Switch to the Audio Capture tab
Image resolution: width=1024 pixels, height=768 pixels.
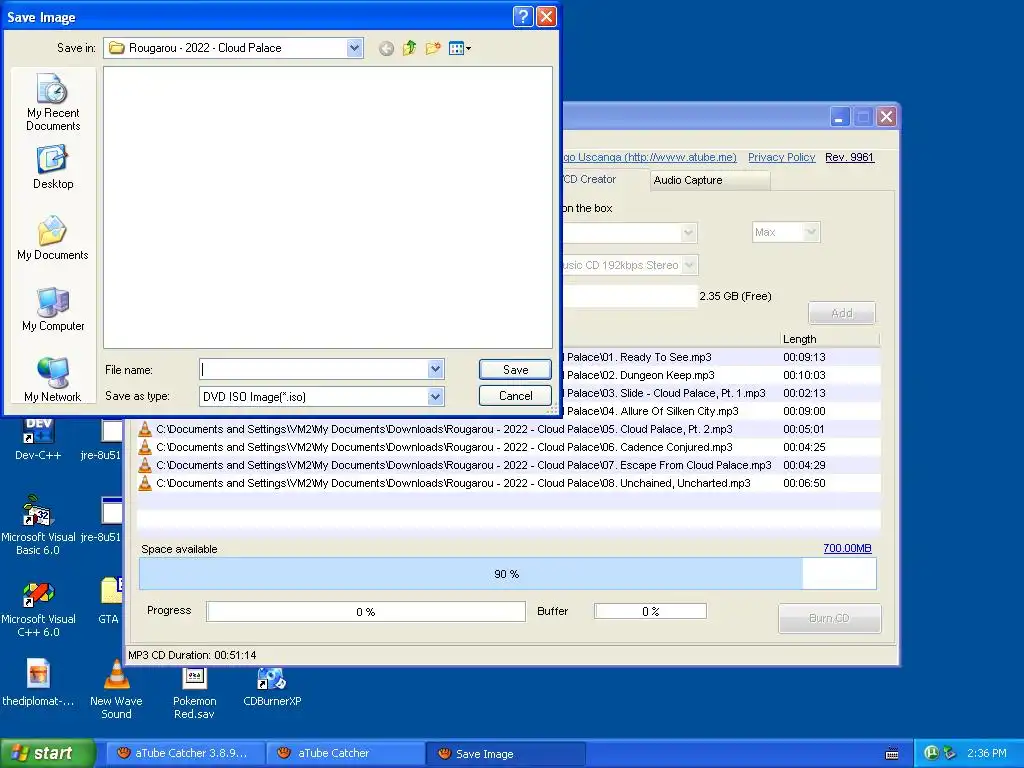(x=709, y=180)
